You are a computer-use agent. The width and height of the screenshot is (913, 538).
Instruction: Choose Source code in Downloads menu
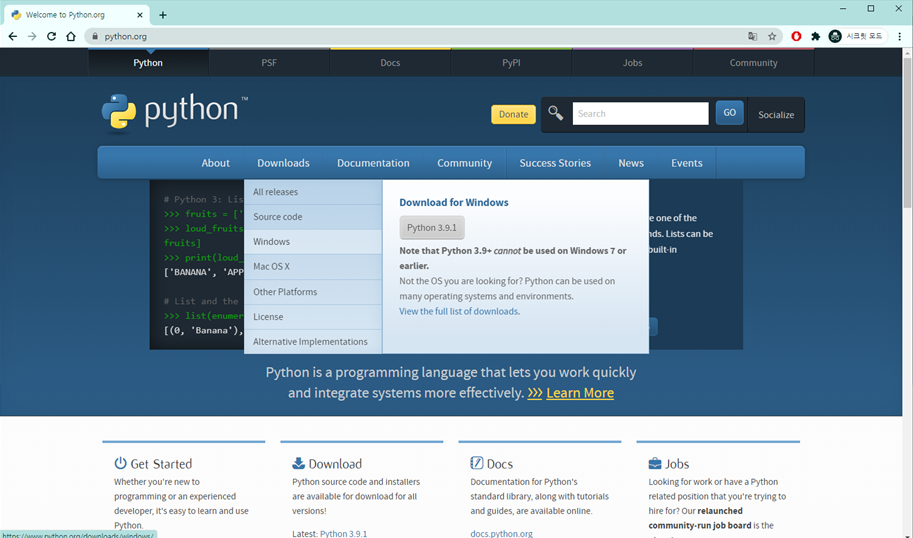pos(313,217)
